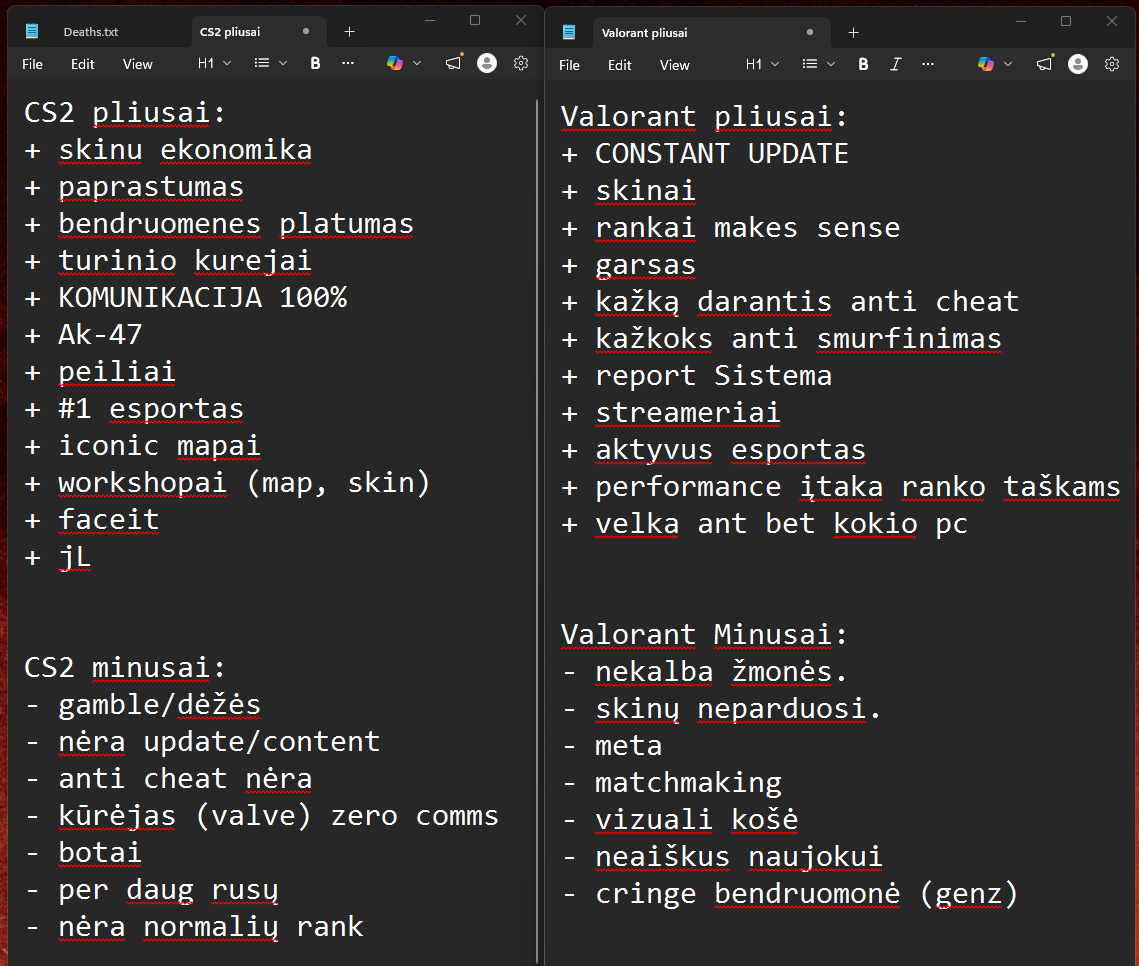
Task: Open File menu in left Notepad window
Action: point(33,64)
